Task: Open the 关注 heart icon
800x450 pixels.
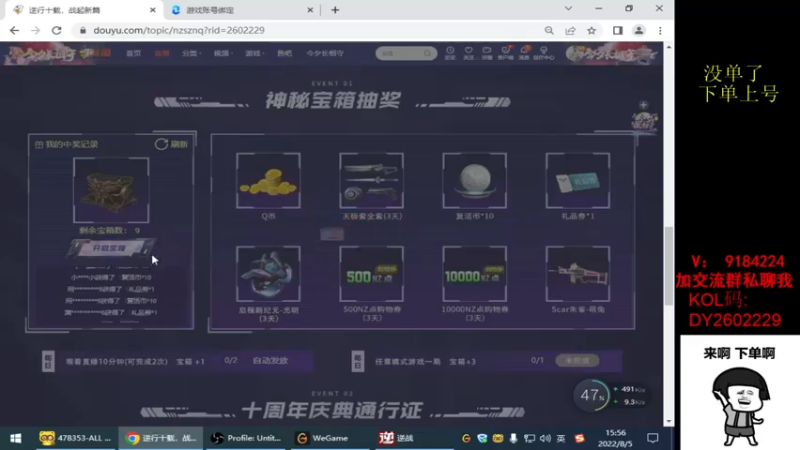Action: point(468,53)
